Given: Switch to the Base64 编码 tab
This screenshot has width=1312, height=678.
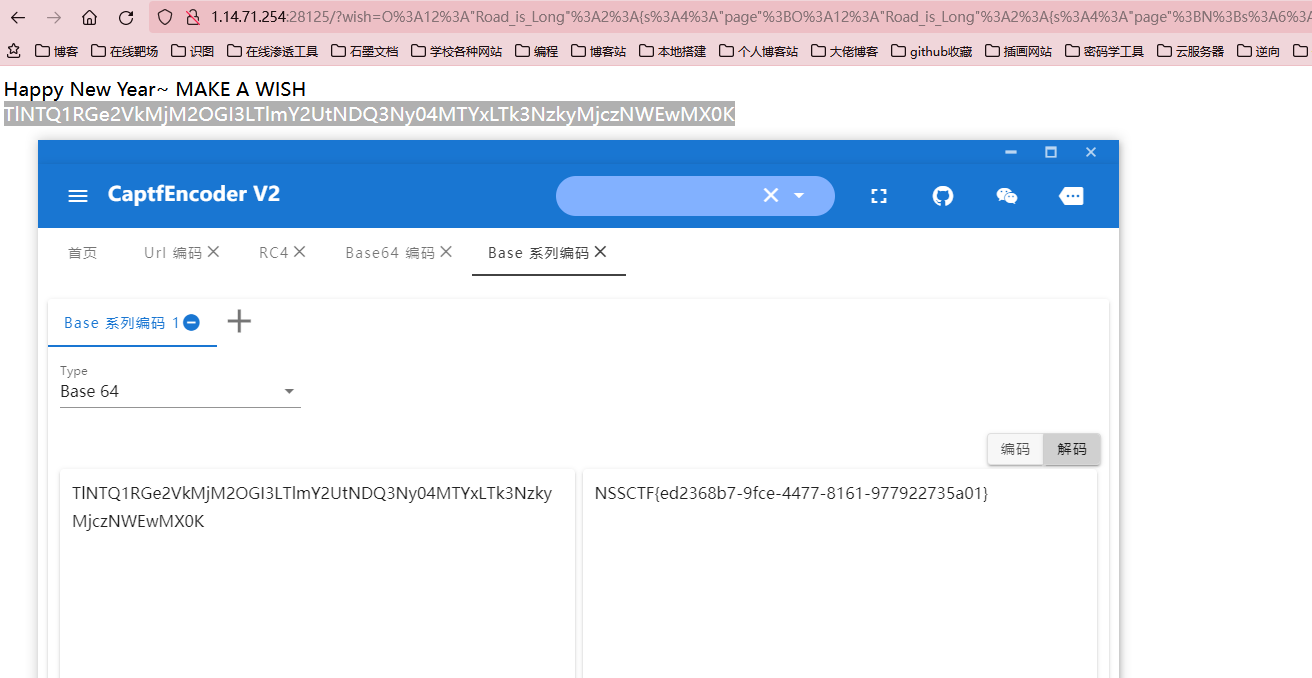Looking at the screenshot, I should click(x=390, y=253).
